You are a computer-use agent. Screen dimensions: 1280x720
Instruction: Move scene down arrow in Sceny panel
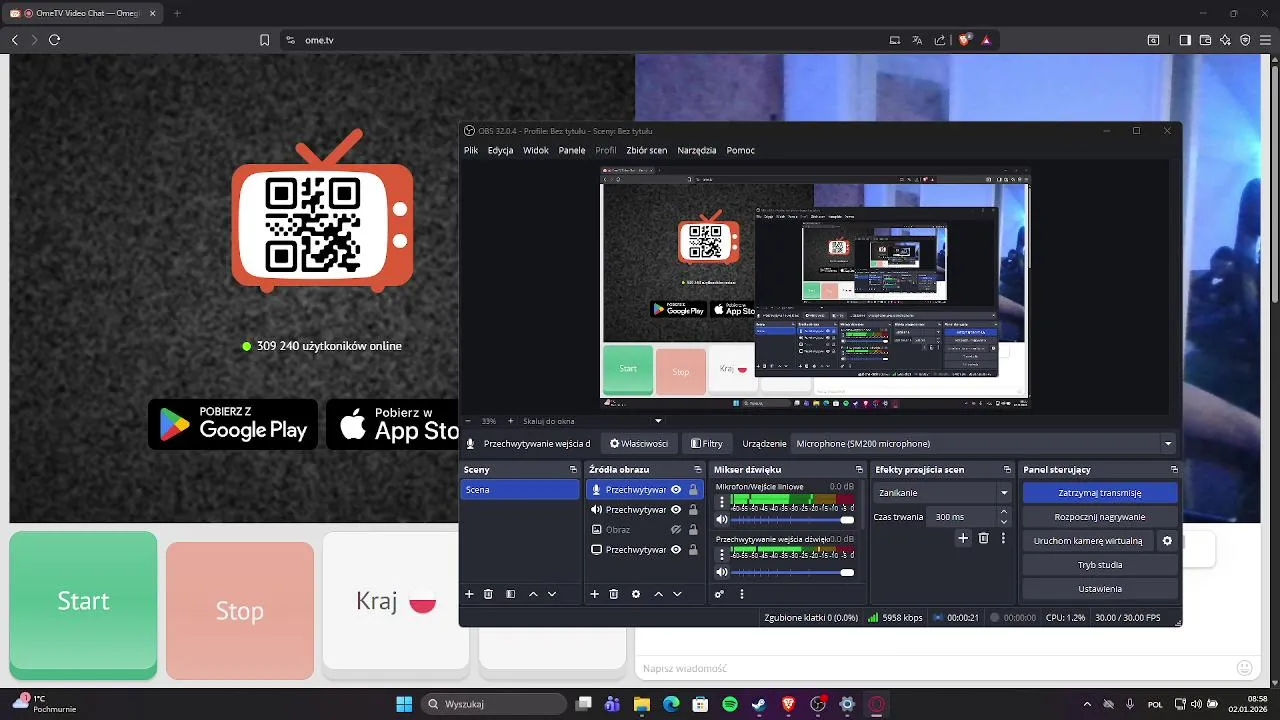point(551,594)
